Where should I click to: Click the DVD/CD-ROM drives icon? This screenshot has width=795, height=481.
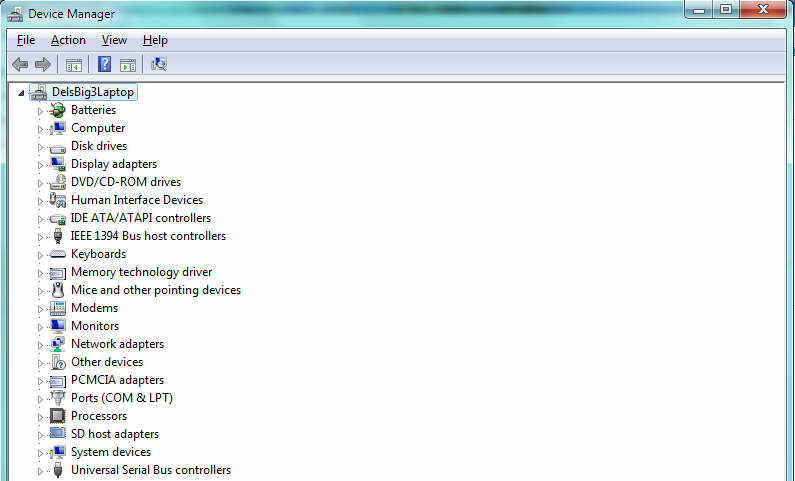click(57, 181)
